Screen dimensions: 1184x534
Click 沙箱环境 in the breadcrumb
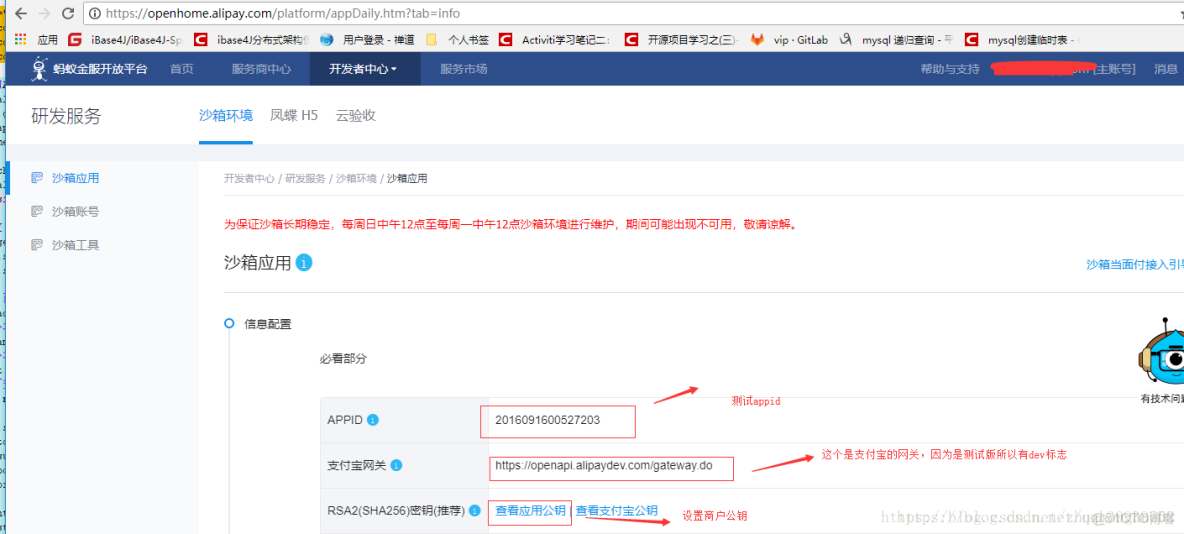pyautogui.click(x=356, y=178)
